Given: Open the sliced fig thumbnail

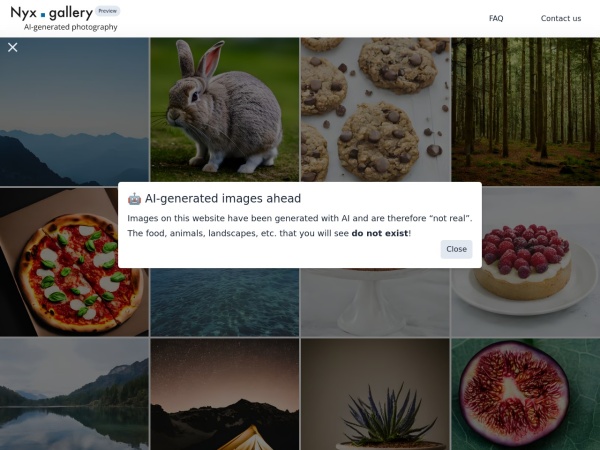Looking at the screenshot, I should click(526, 394).
